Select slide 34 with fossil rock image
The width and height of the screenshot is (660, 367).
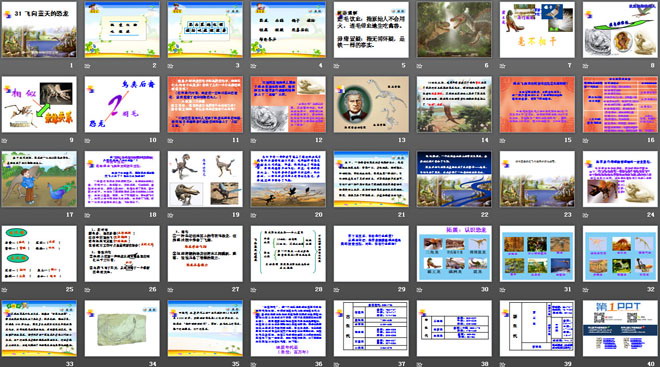pos(122,328)
